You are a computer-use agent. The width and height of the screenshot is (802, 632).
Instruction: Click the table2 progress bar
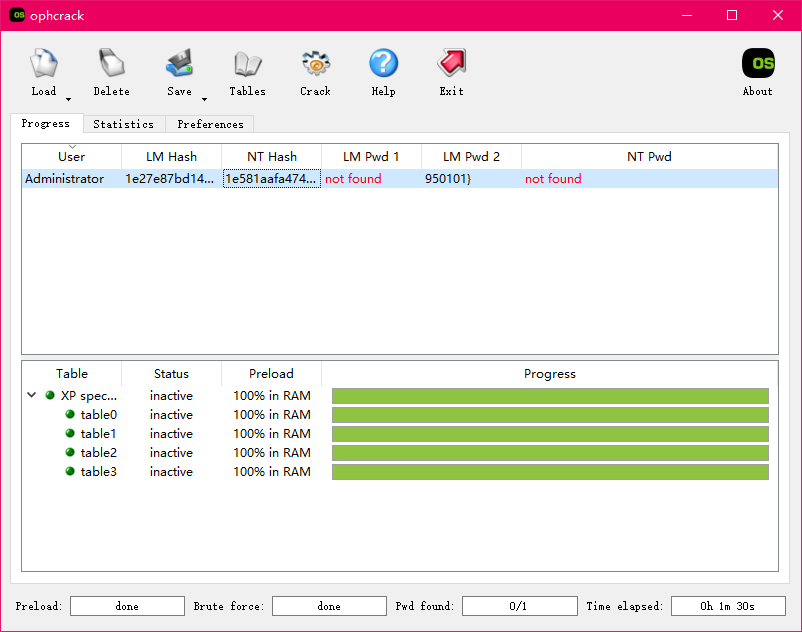pos(549,453)
